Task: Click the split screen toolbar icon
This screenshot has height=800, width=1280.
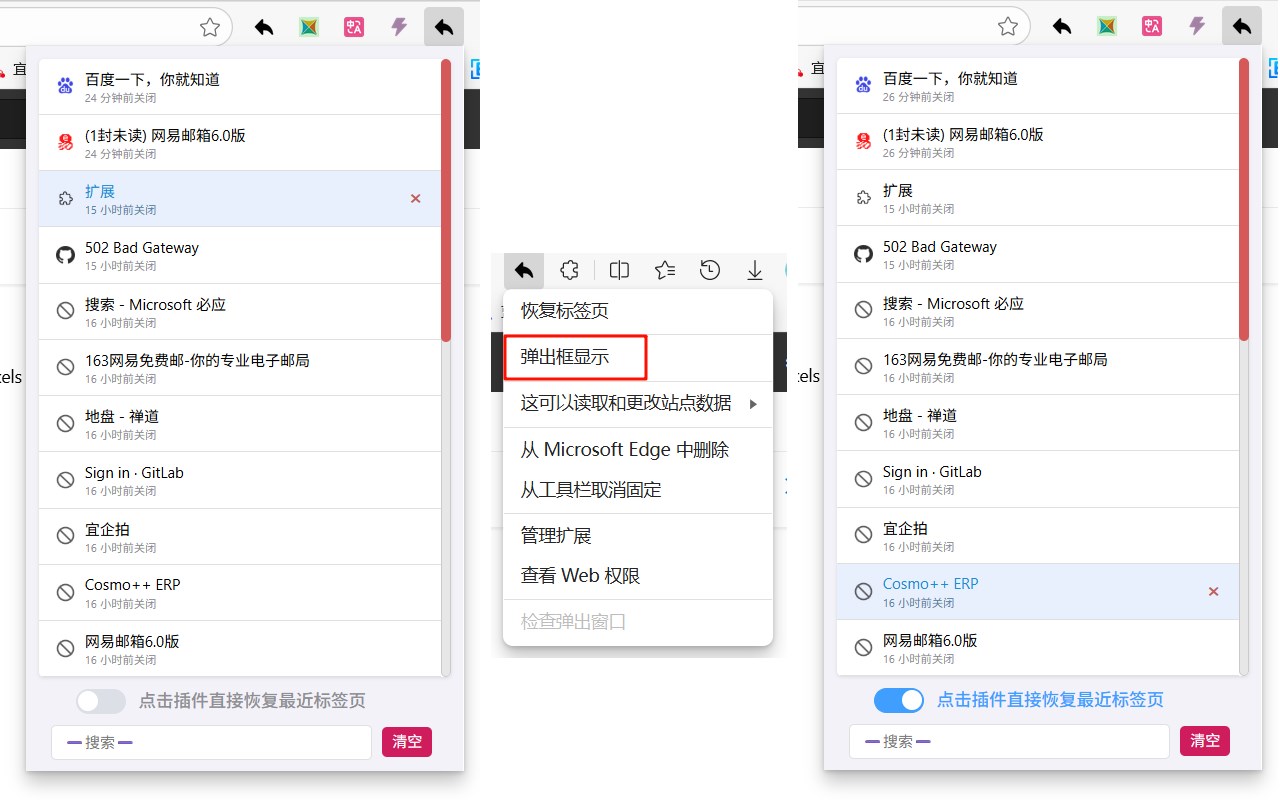Action: point(619,270)
